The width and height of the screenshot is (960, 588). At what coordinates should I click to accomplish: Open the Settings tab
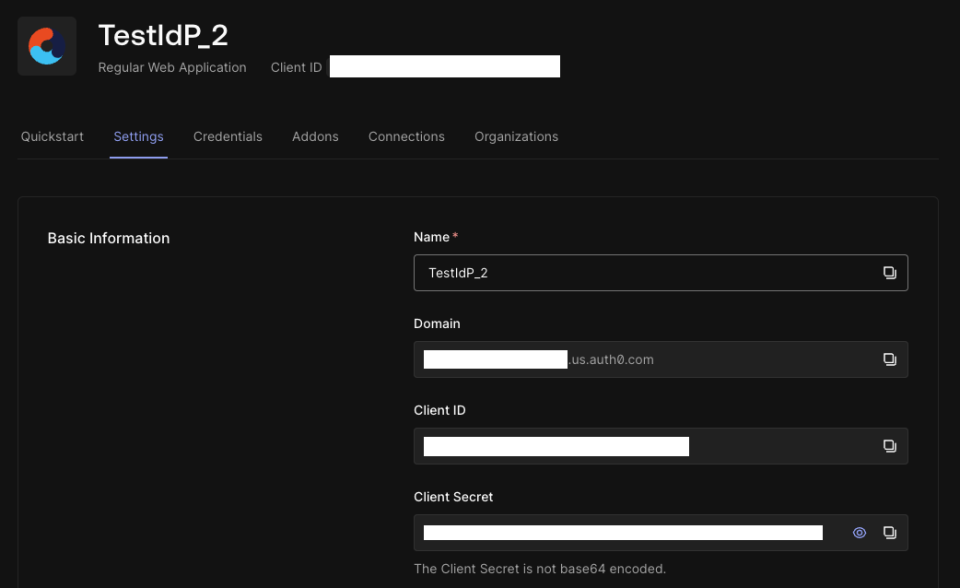click(138, 136)
